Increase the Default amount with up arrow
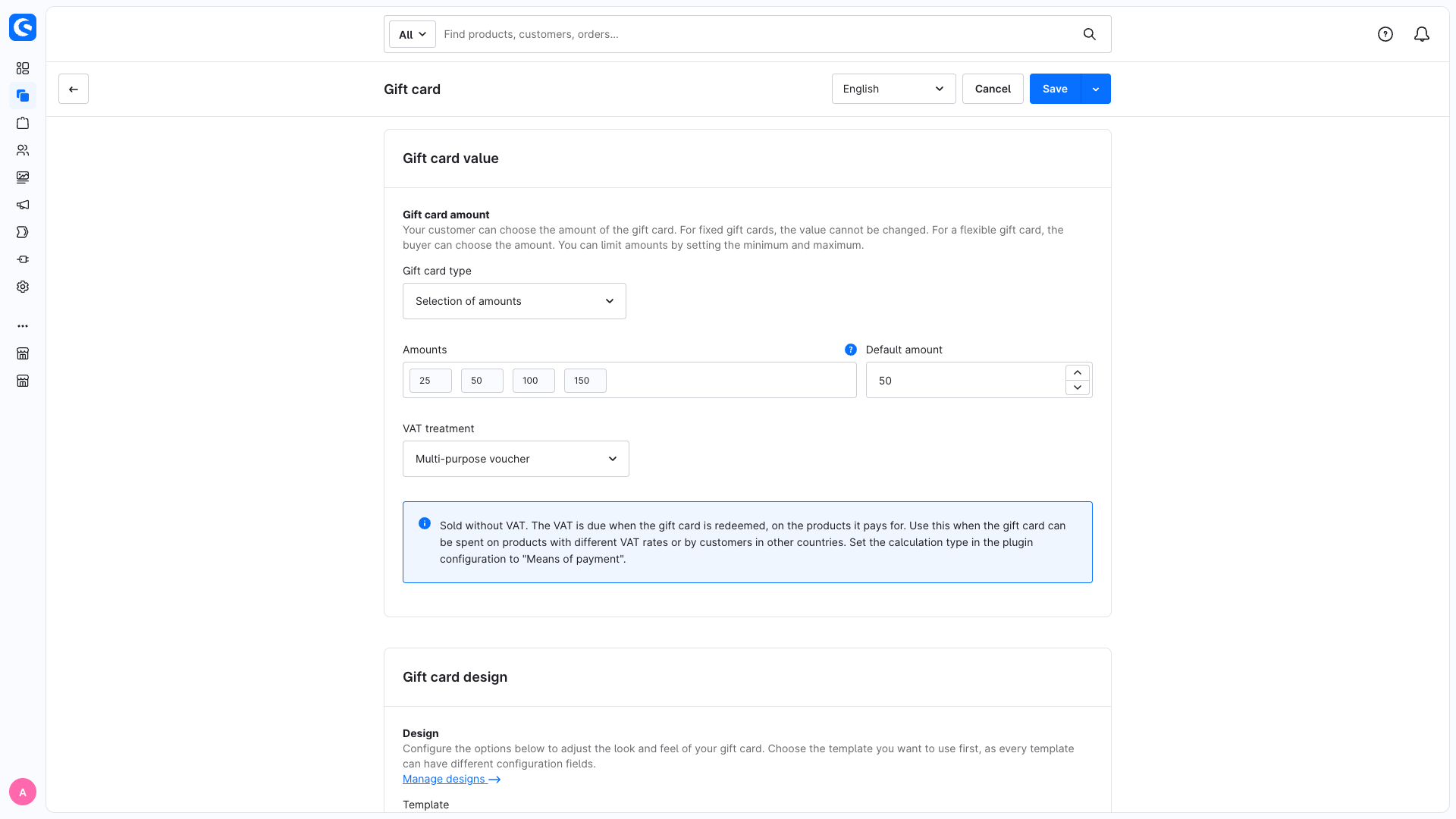The image size is (1456, 819). click(x=1078, y=372)
